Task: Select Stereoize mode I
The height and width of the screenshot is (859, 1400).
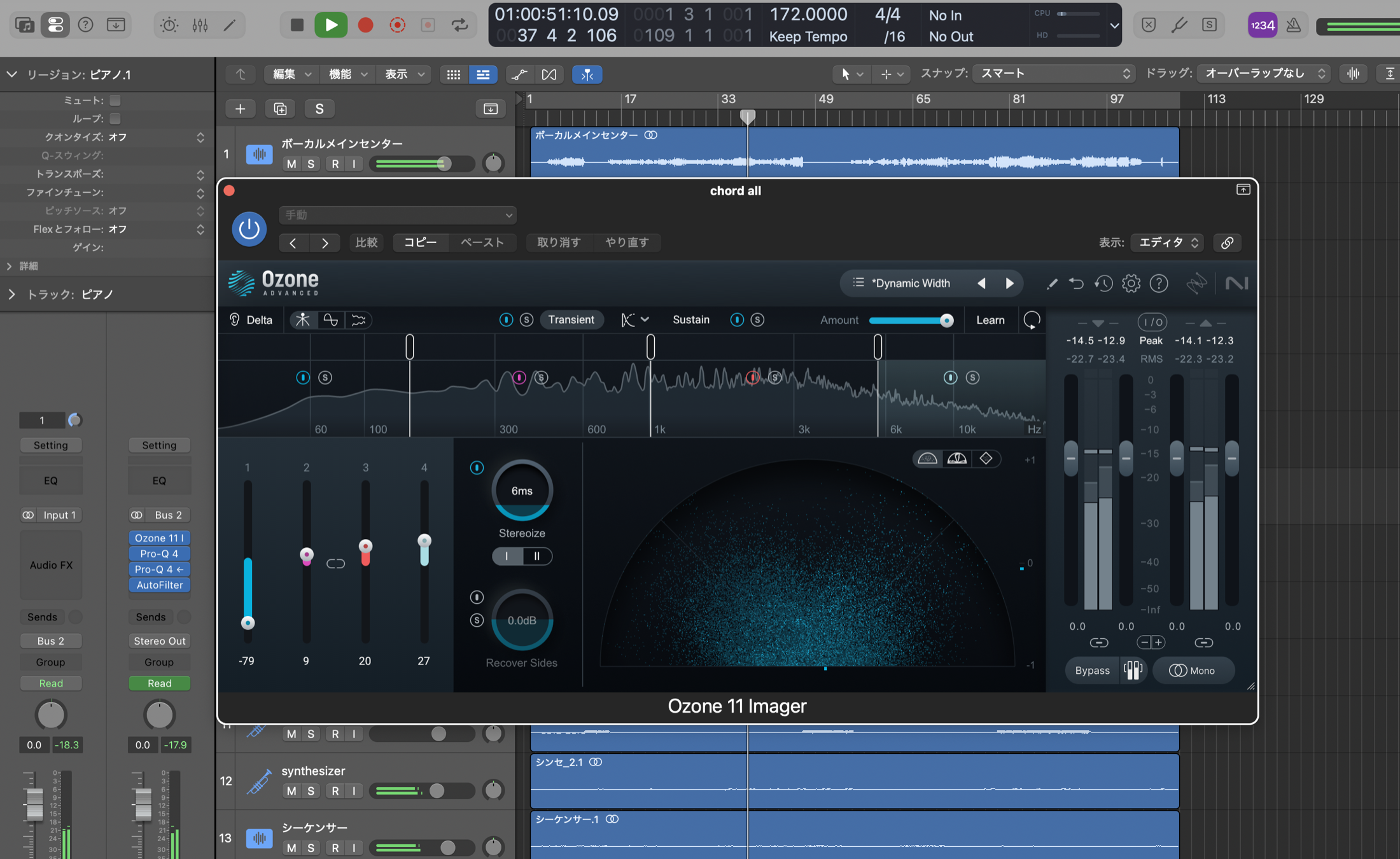Action: (x=507, y=556)
